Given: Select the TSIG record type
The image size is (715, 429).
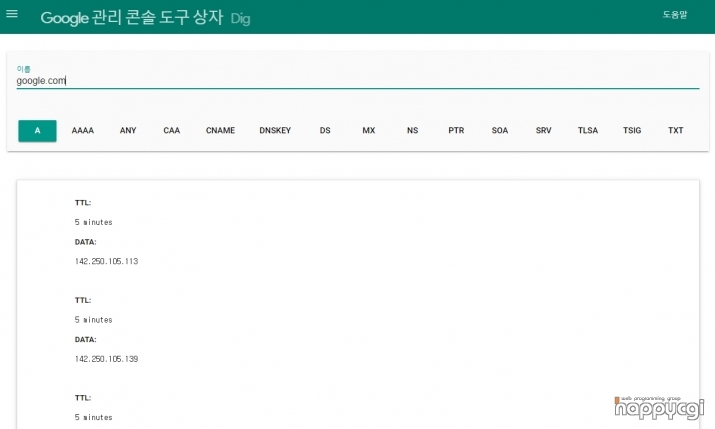Looking at the screenshot, I should (x=632, y=131).
